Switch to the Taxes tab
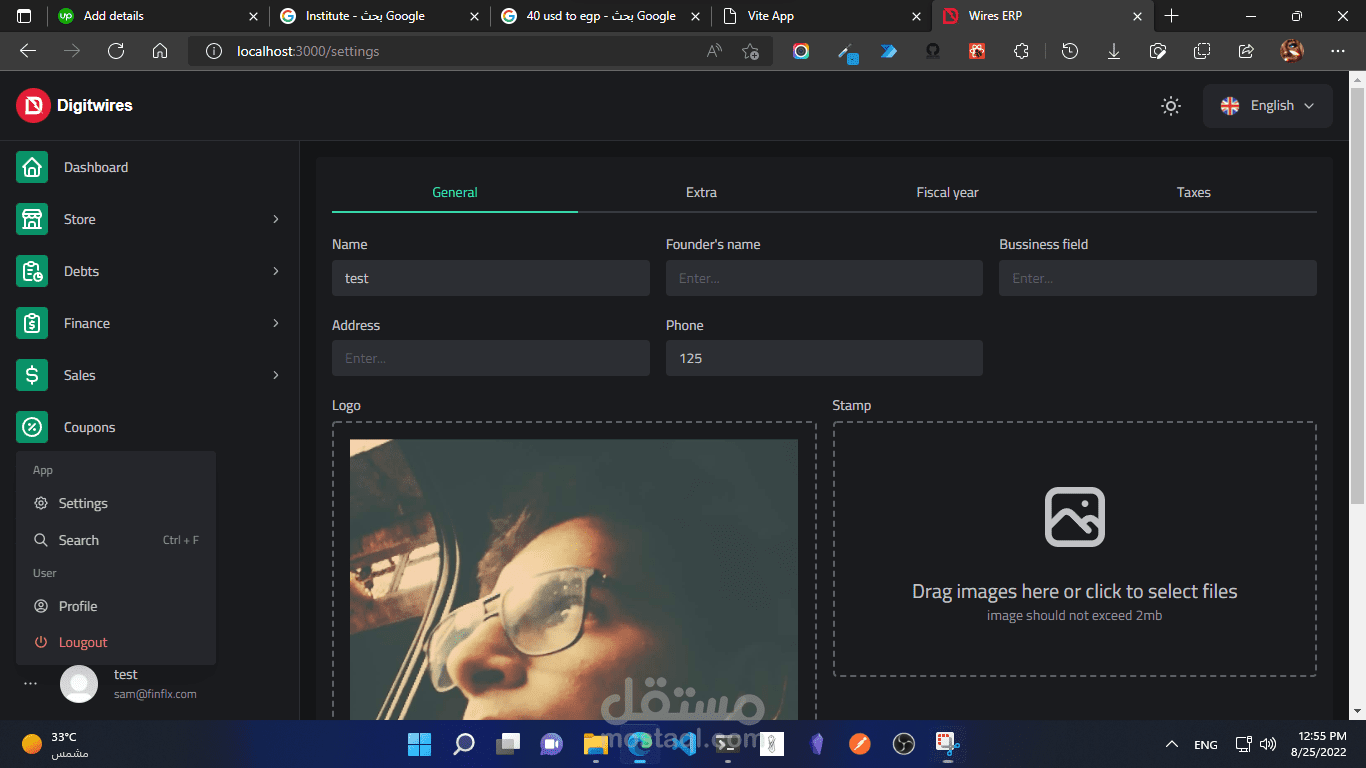 [1194, 192]
